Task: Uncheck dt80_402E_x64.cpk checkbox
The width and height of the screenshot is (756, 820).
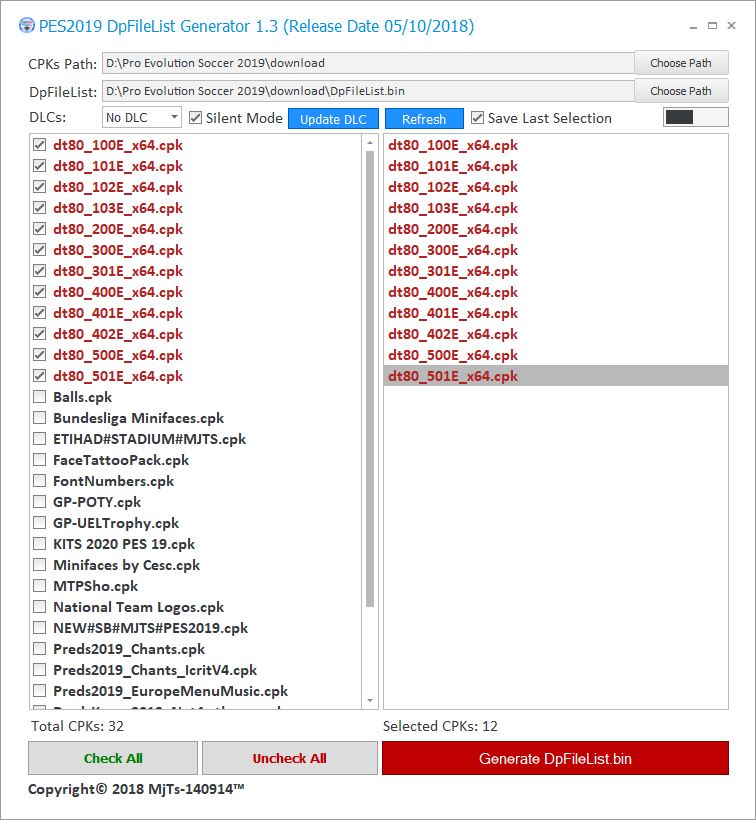Action: tap(40, 334)
